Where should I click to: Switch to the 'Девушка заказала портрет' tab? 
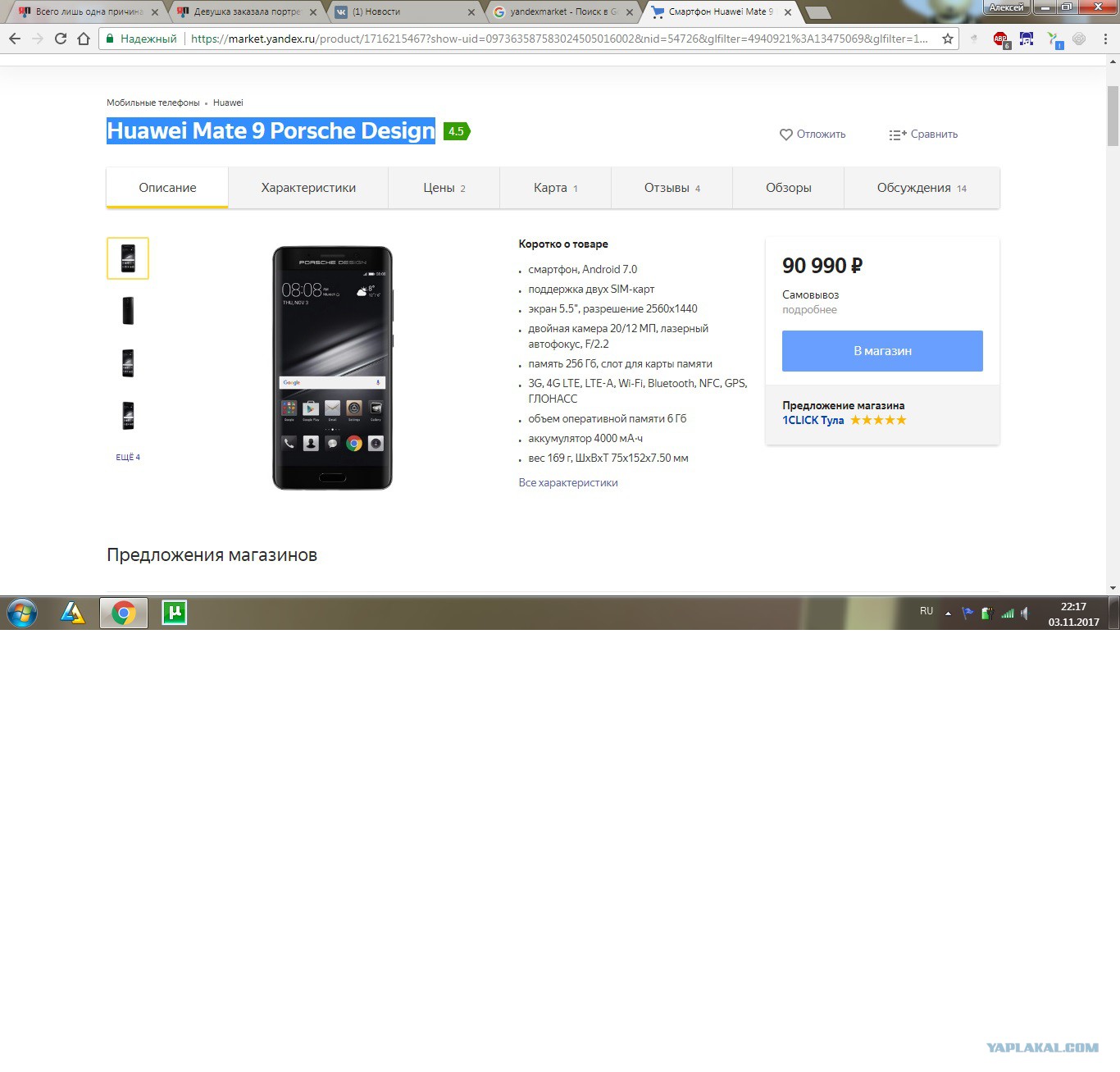(x=248, y=12)
